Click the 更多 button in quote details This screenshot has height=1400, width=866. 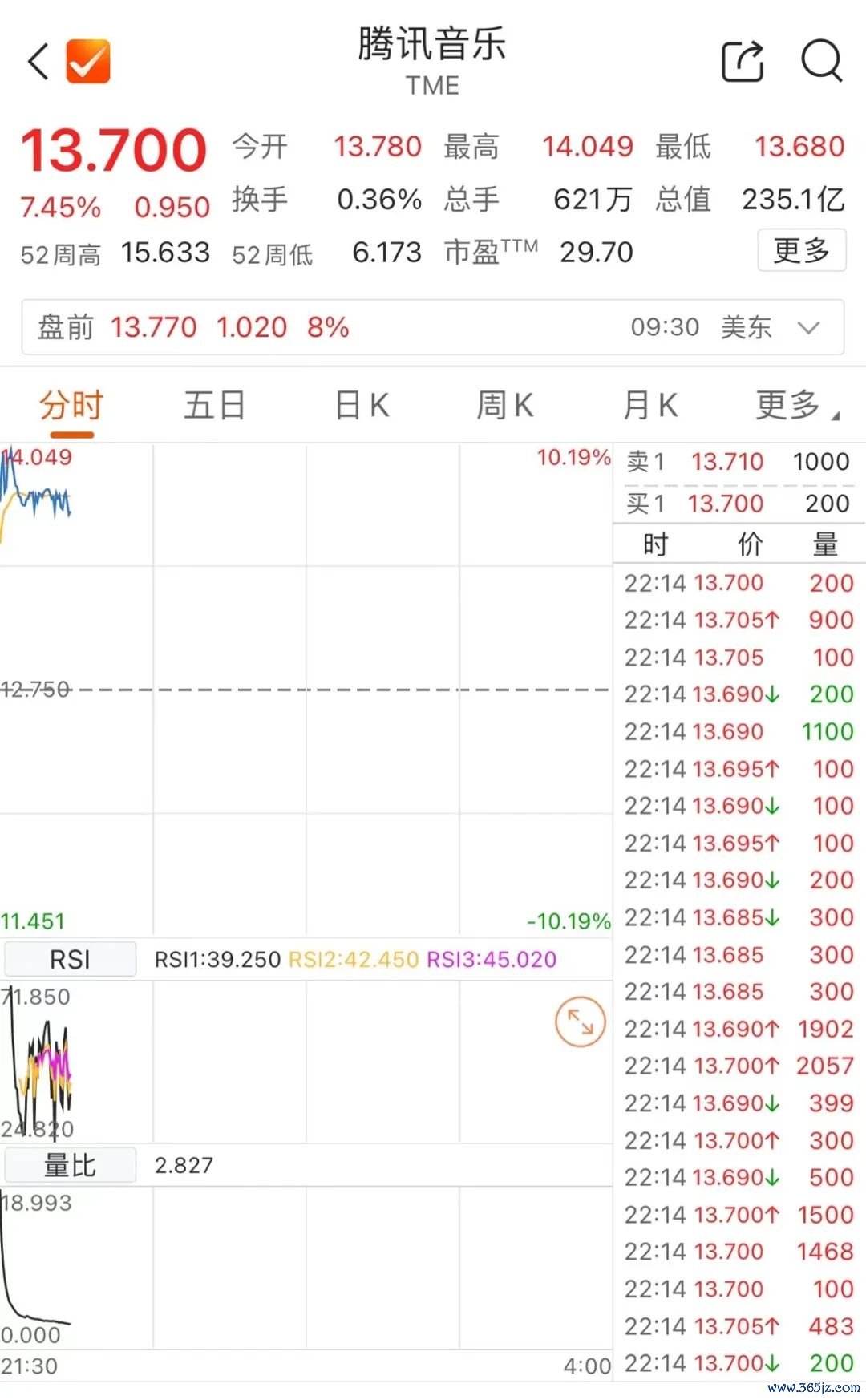click(x=801, y=251)
